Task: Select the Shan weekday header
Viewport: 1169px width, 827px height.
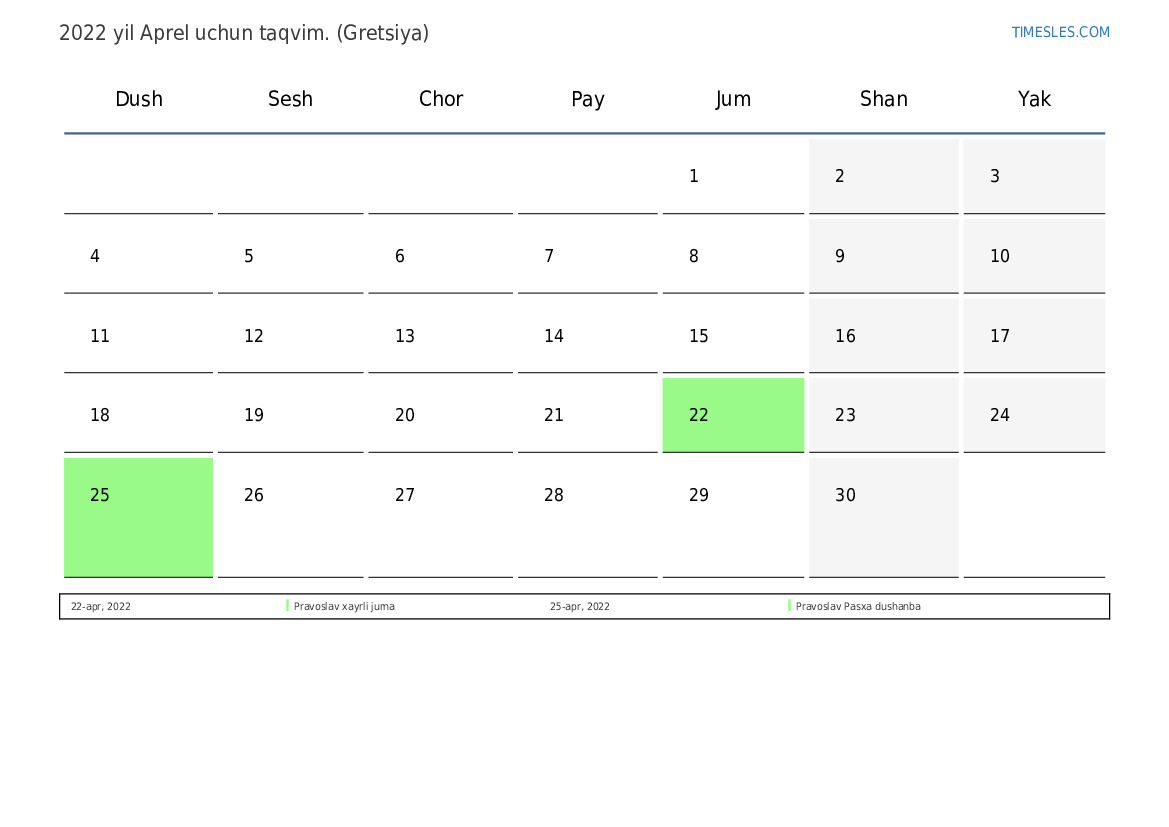Action: [x=883, y=99]
